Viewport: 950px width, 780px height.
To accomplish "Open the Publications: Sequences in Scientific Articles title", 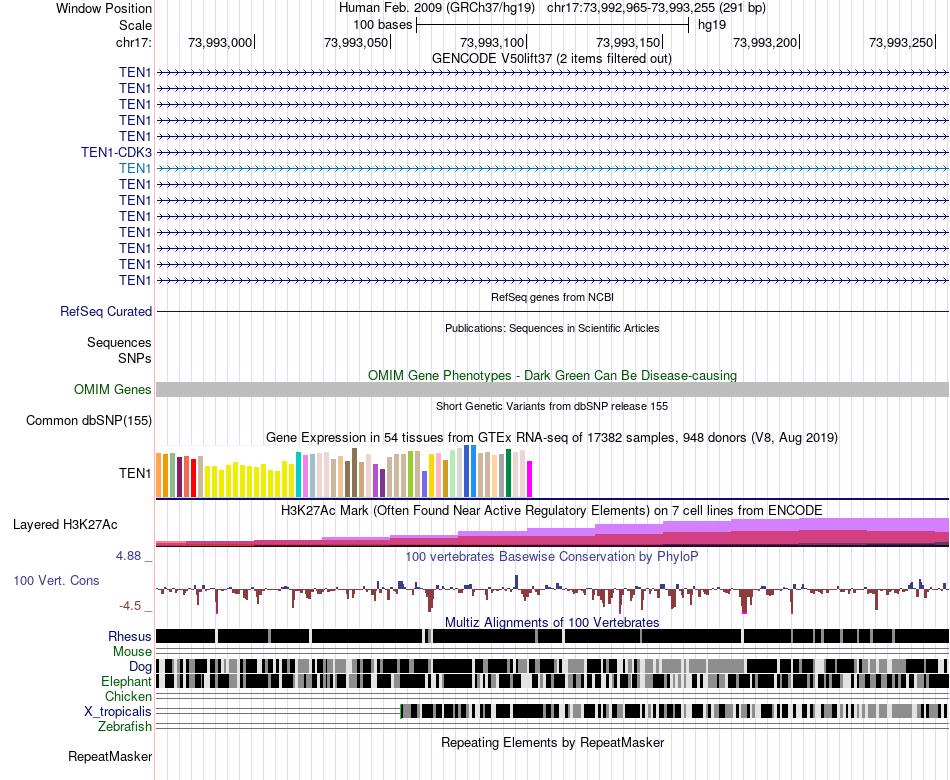I will [x=552, y=328].
